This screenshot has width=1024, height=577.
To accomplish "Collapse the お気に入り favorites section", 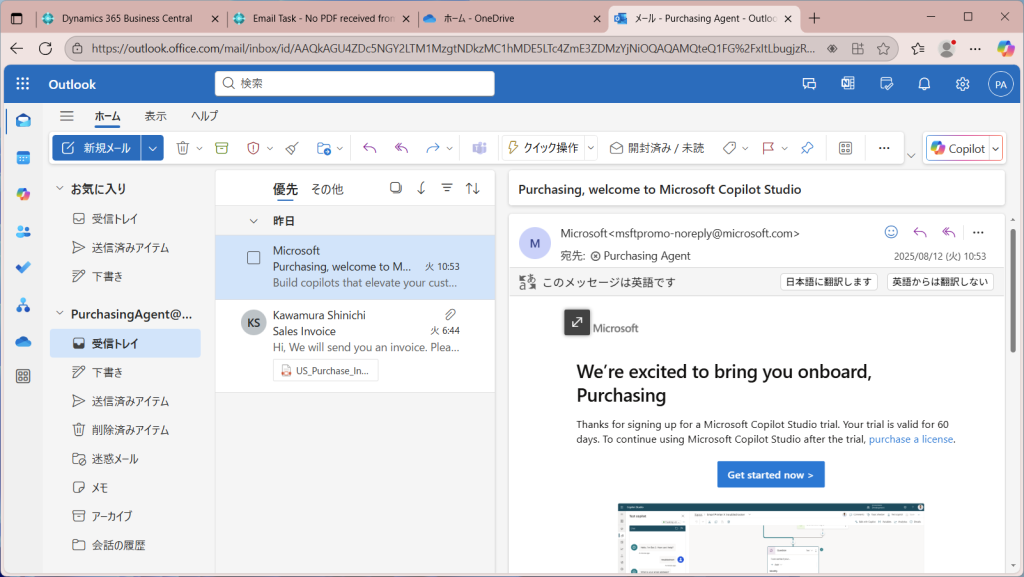I will coord(59,189).
